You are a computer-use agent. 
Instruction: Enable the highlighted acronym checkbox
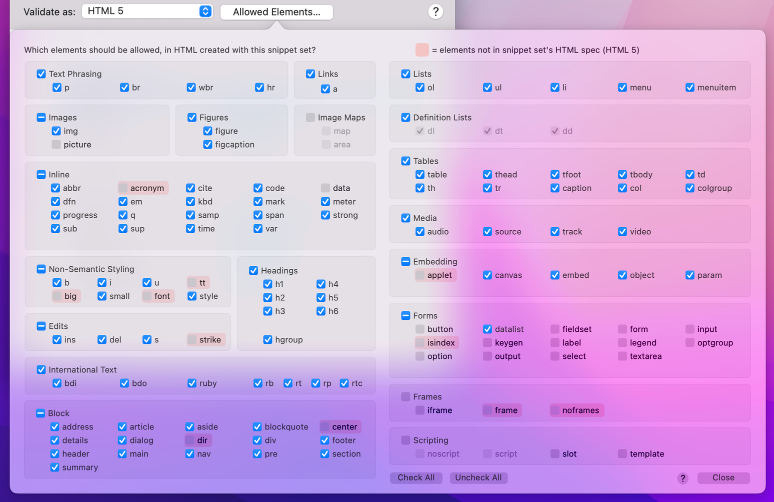tap(123, 188)
